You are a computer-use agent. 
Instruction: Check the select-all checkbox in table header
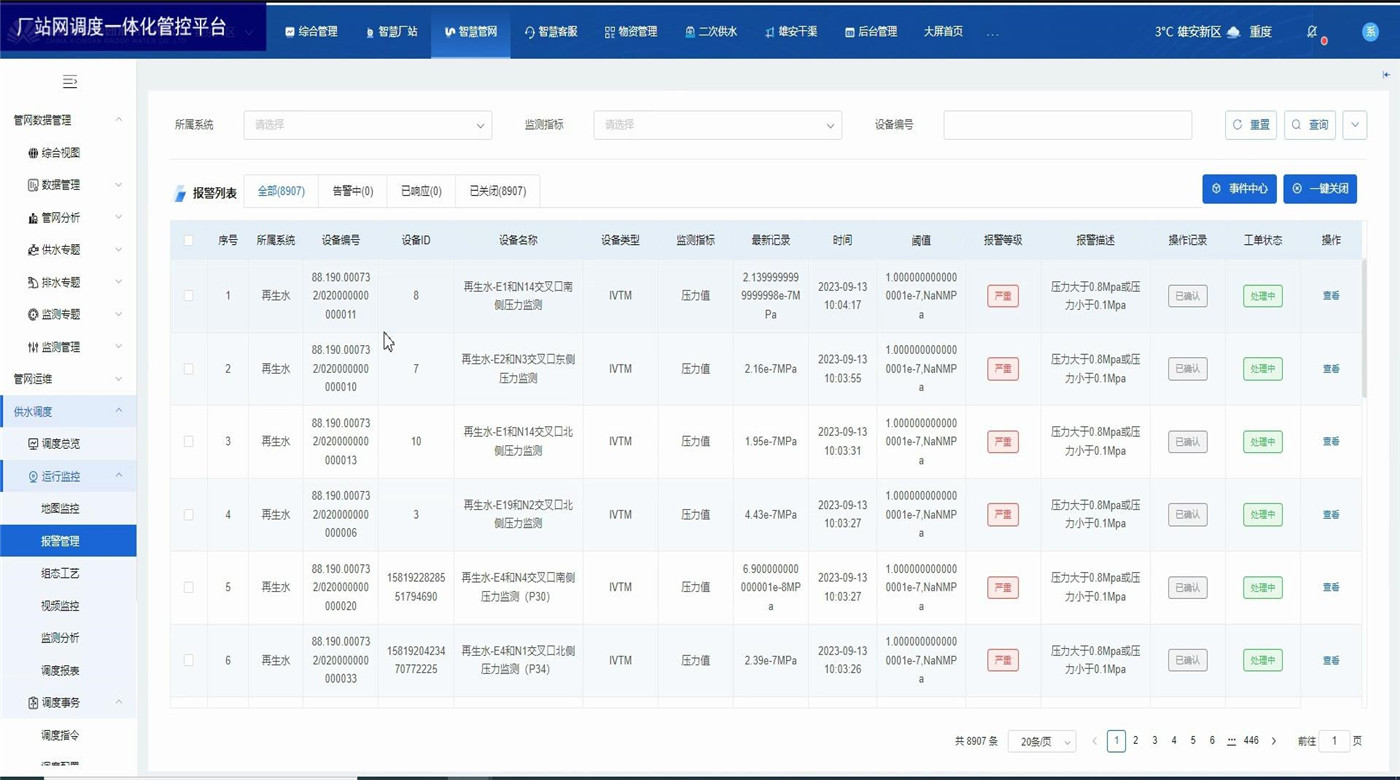tap(188, 240)
